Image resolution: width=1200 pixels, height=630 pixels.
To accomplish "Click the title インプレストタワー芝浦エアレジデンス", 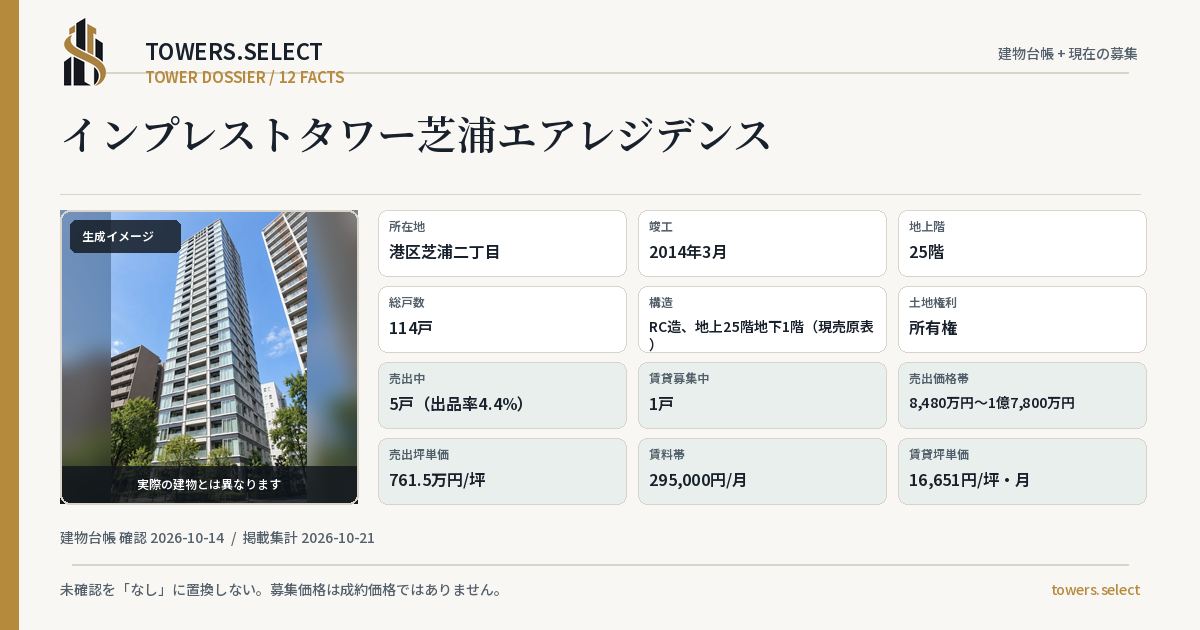I will 417,135.
